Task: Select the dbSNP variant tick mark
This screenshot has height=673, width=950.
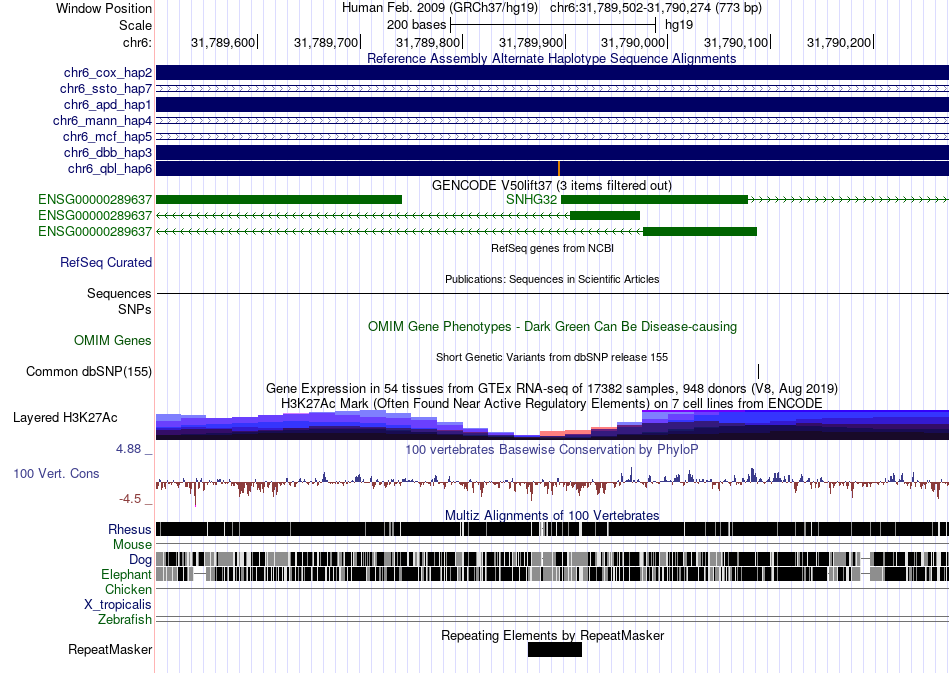Action: click(759, 371)
